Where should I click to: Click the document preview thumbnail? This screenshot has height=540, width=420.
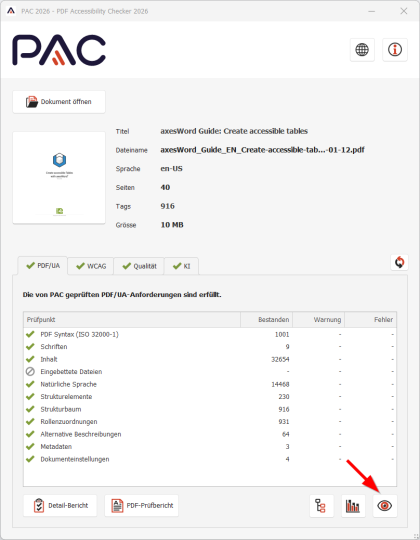coord(59,178)
